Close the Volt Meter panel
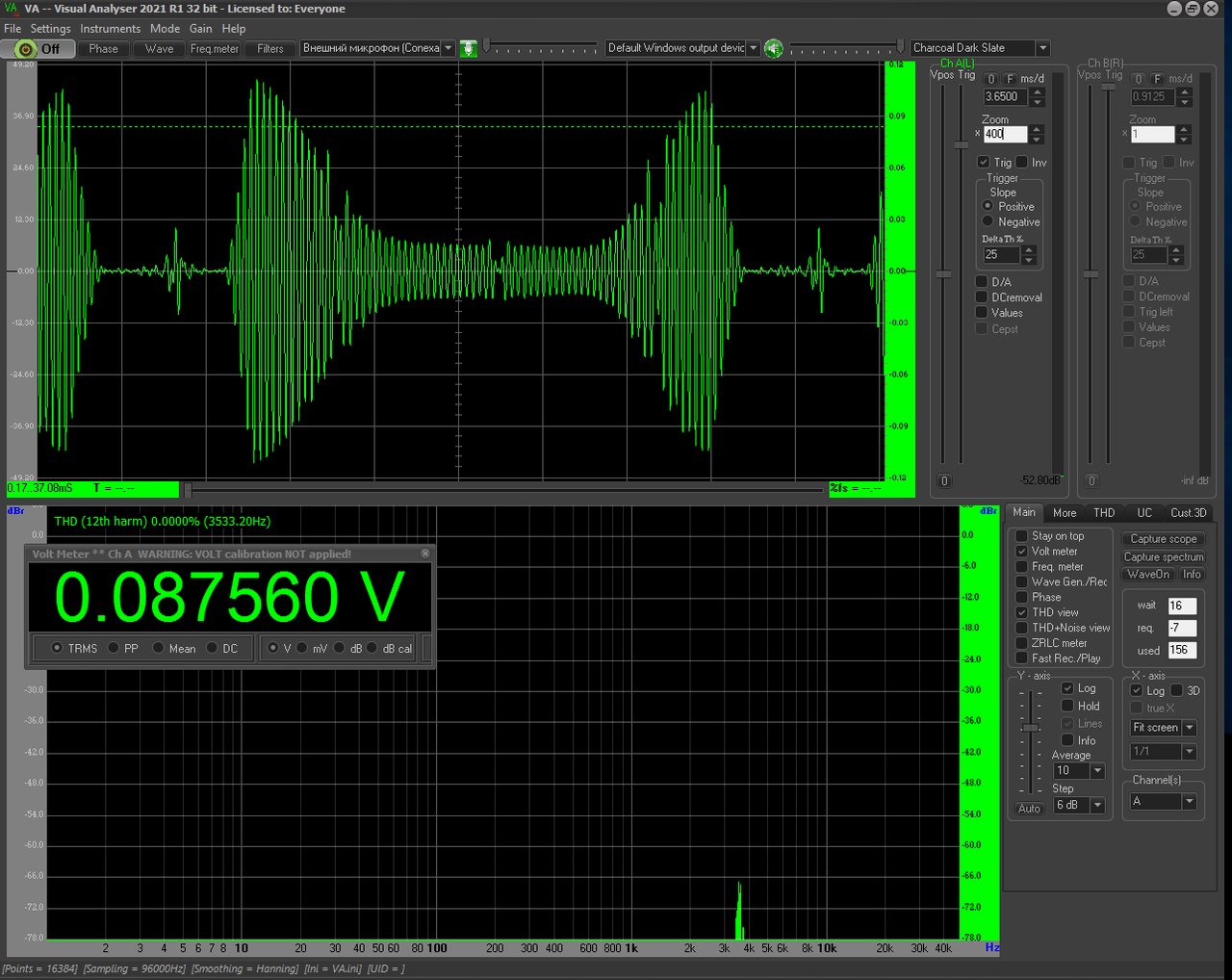This screenshot has width=1232, height=980. pos(425,554)
